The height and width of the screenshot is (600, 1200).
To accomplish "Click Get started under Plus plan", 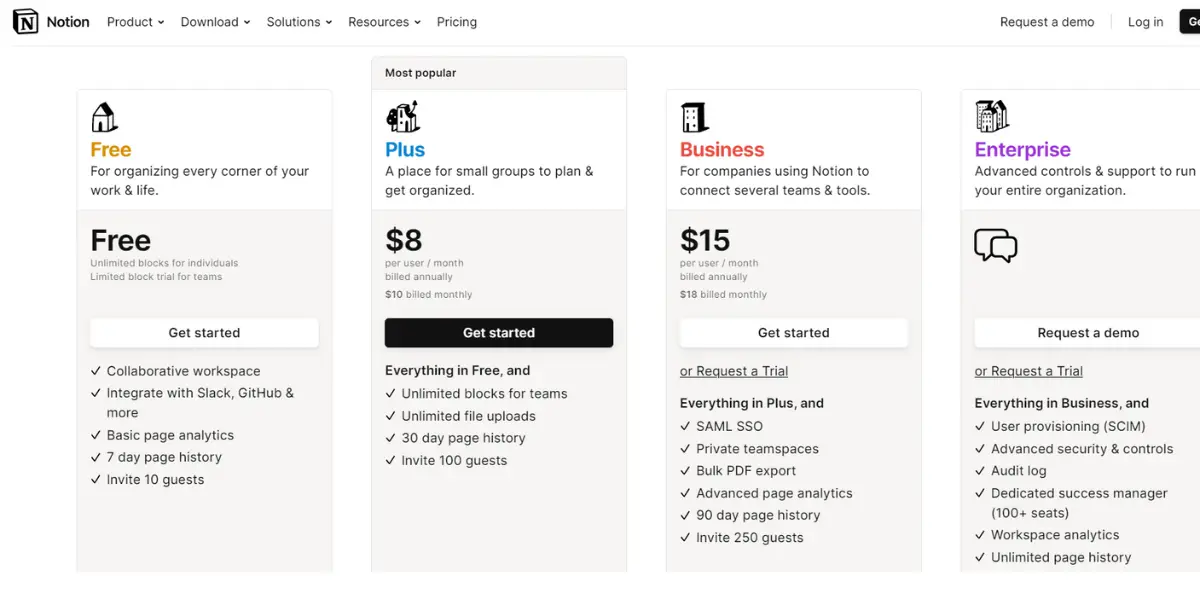I will point(499,333).
